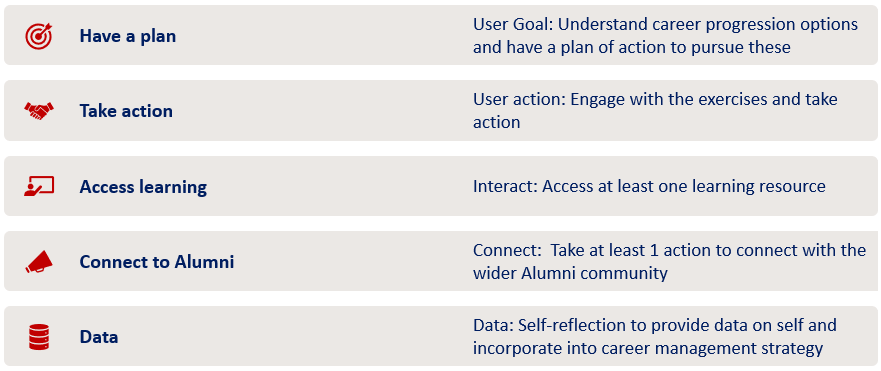
Task: Click empty middle area of the Access learning row
Action: (337, 186)
